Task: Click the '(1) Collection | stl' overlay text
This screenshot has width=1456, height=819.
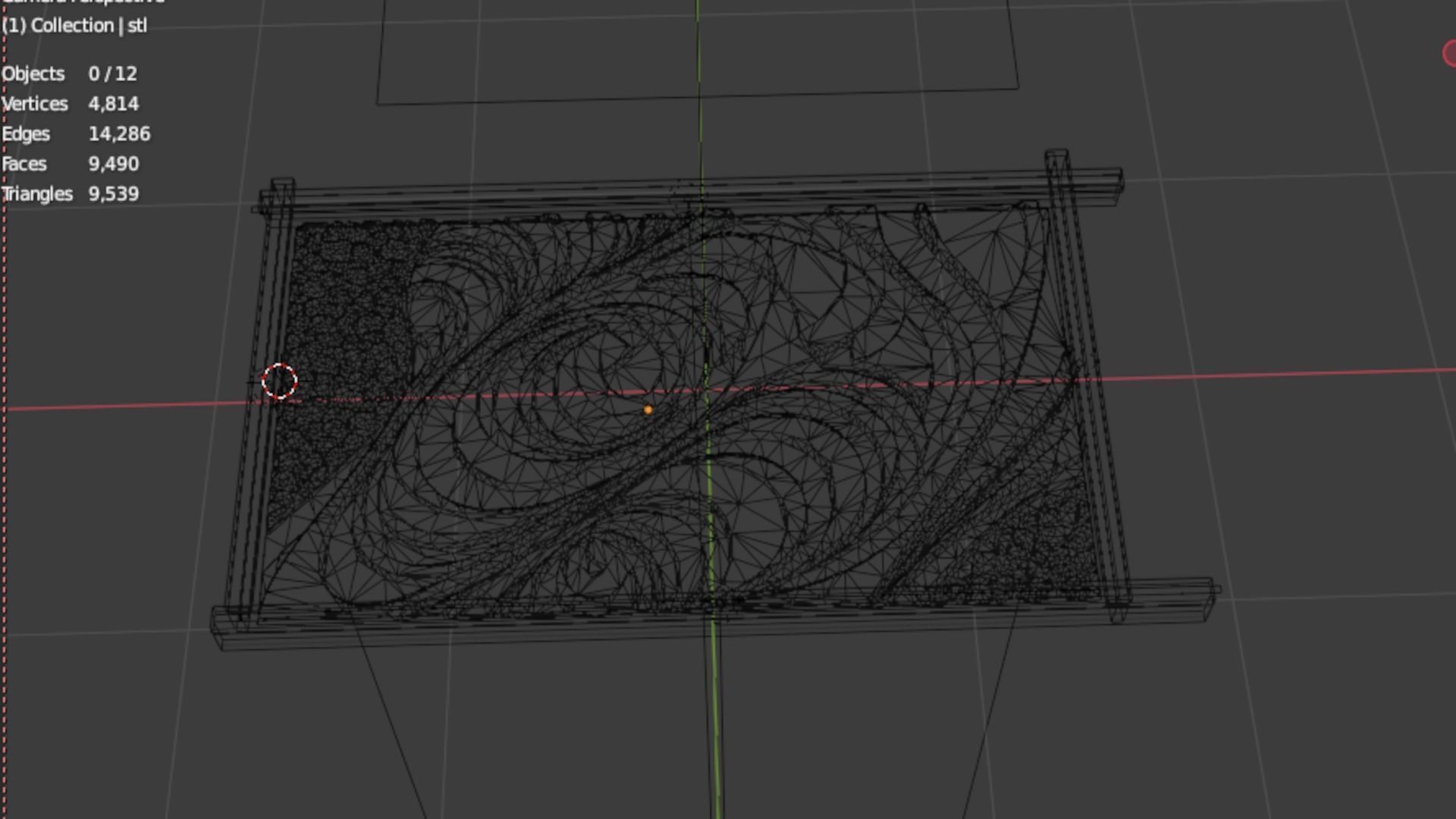Action: pyautogui.click(x=74, y=26)
